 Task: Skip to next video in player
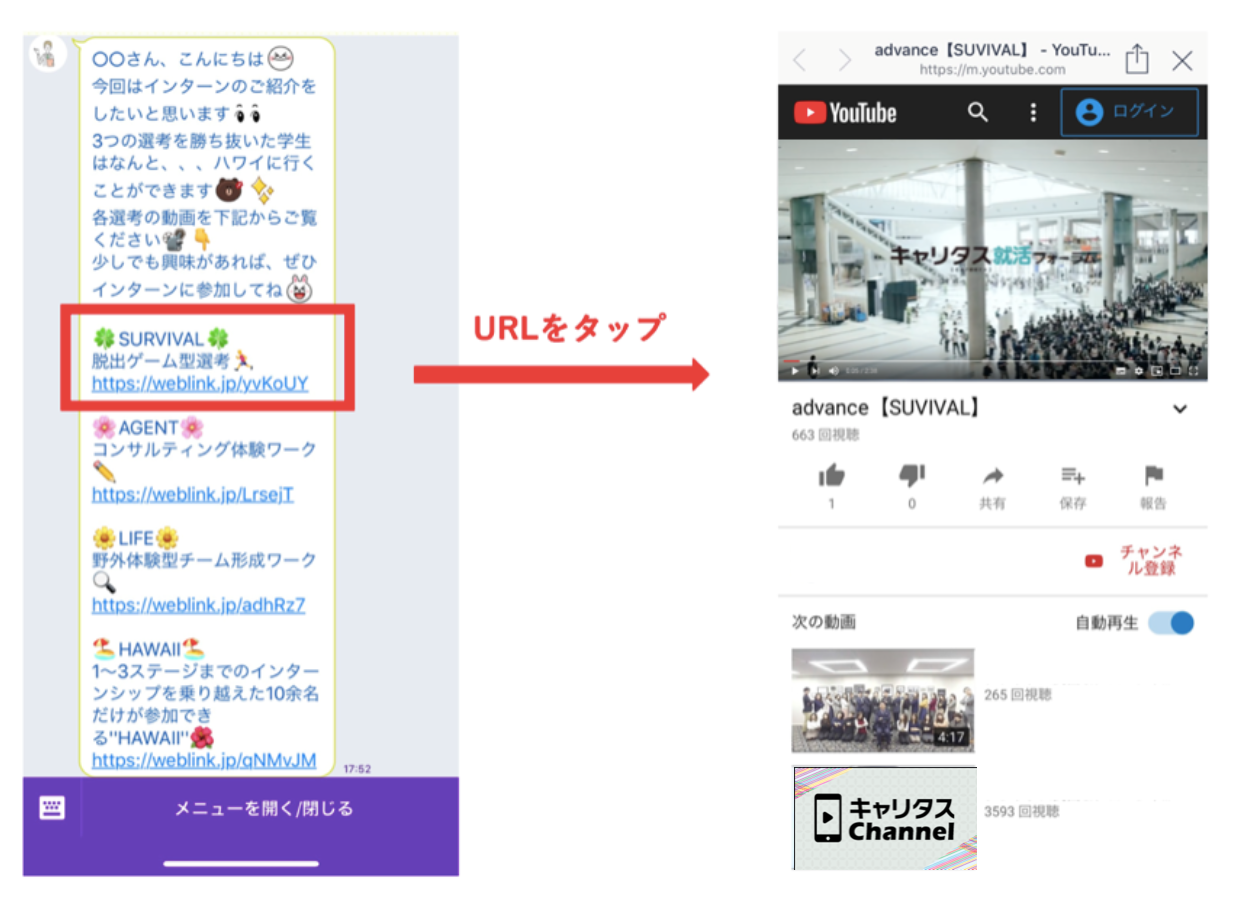tap(815, 371)
